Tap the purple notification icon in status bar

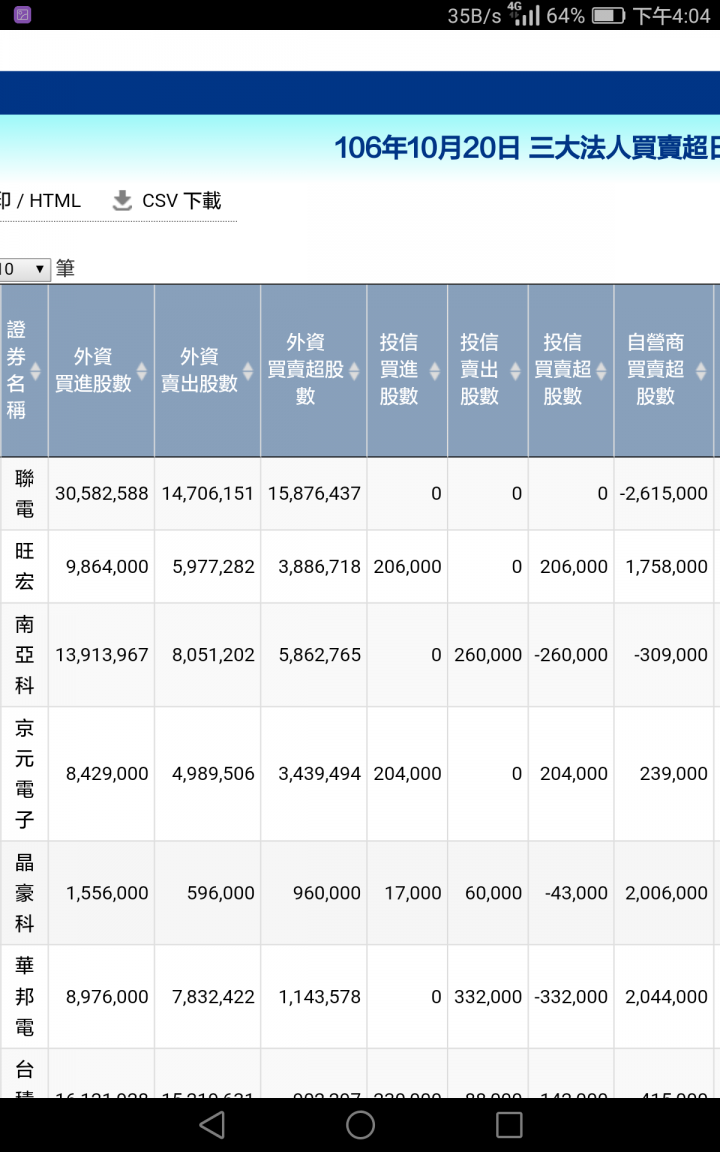tap(23, 15)
